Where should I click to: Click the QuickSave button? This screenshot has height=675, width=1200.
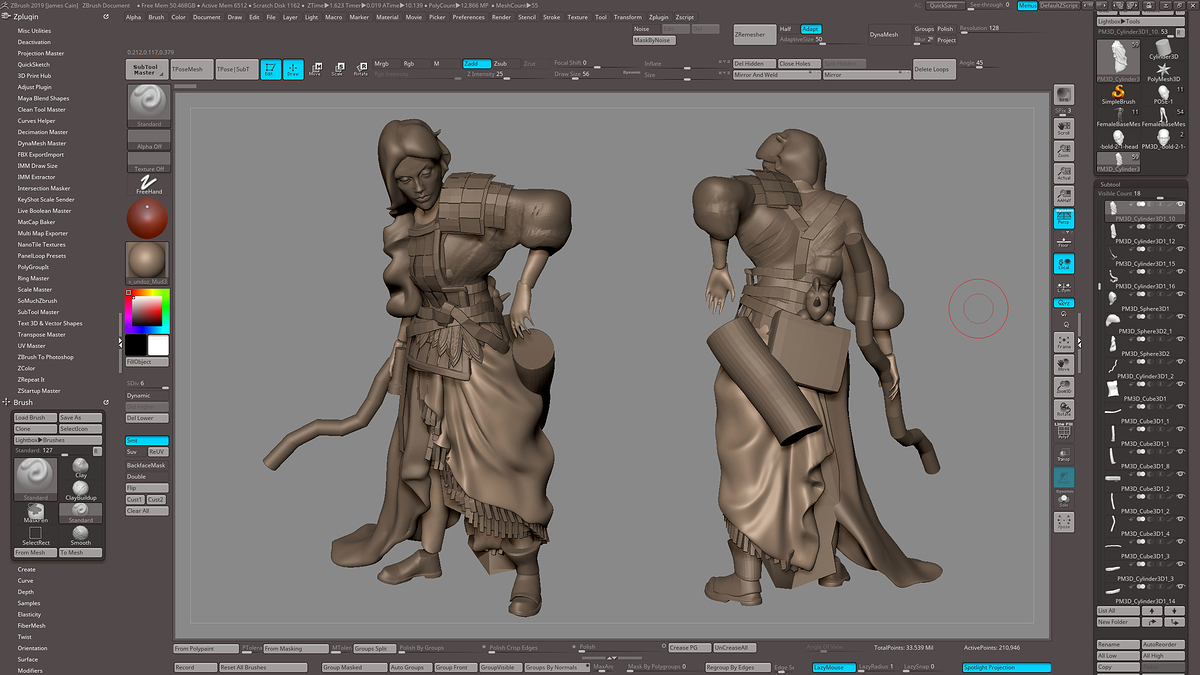tap(943, 6)
